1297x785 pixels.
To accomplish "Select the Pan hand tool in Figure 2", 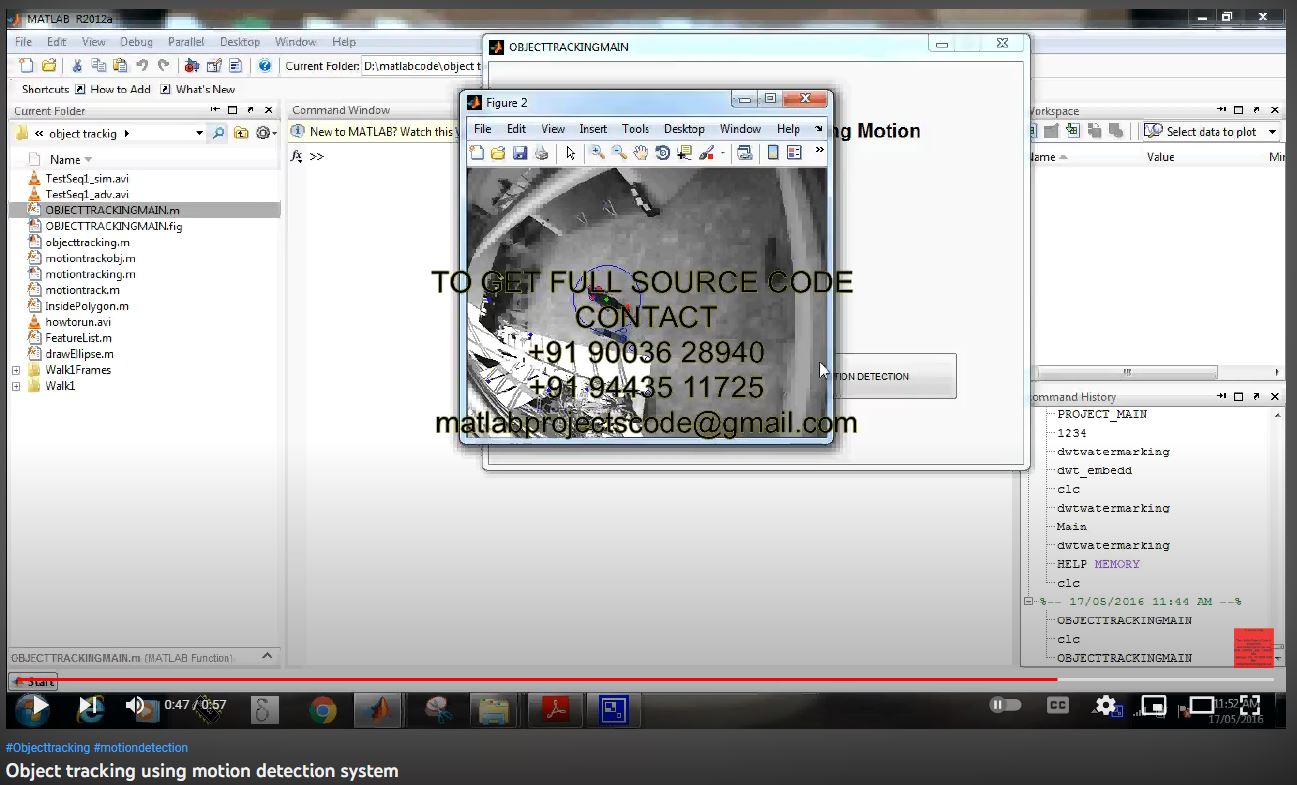I will 640,153.
